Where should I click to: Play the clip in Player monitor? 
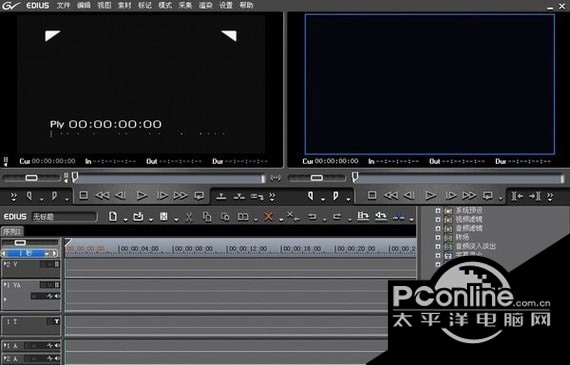(x=142, y=196)
